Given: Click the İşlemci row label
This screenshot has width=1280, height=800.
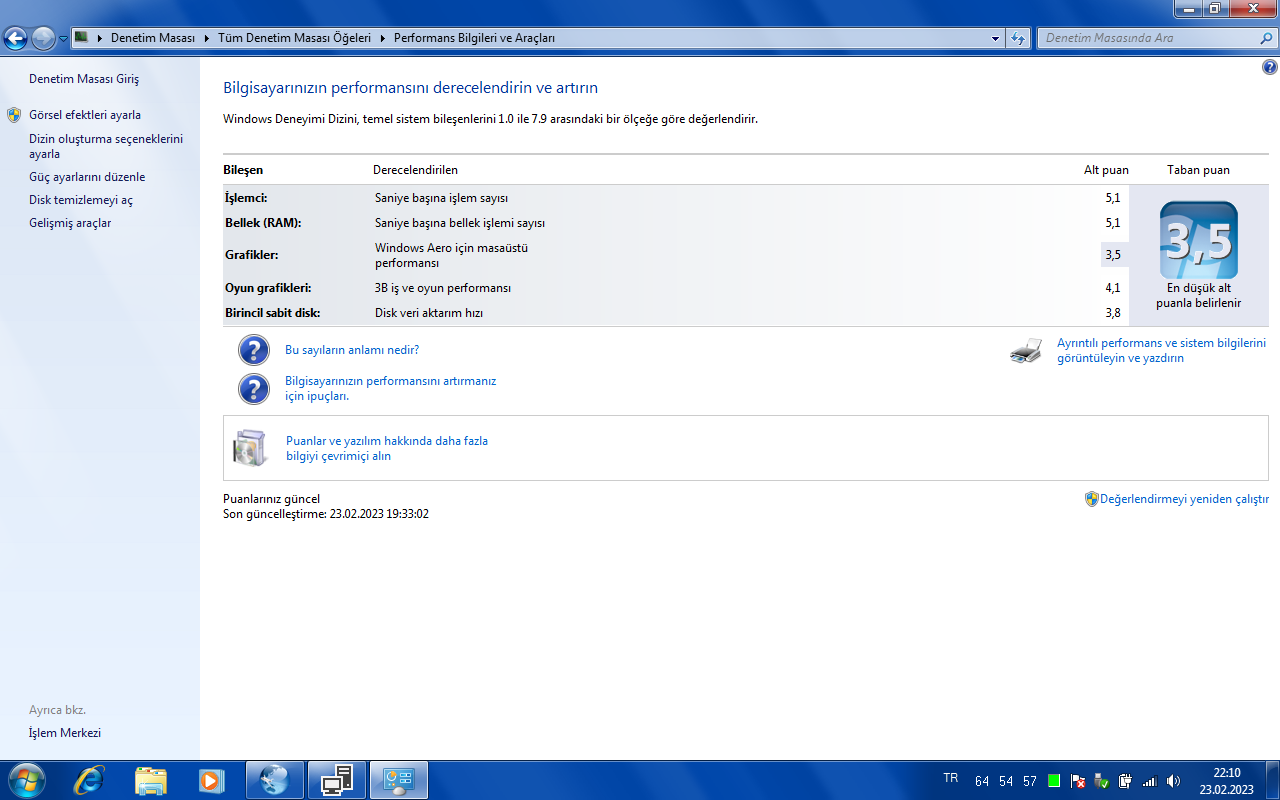Looking at the screenshot, I should [x=246, y=198].
